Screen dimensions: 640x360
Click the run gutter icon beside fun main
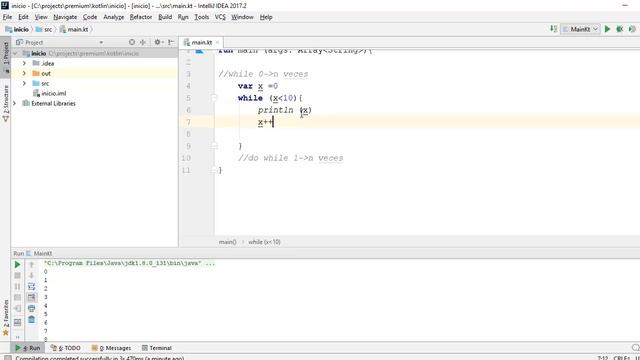coord(199,51)
